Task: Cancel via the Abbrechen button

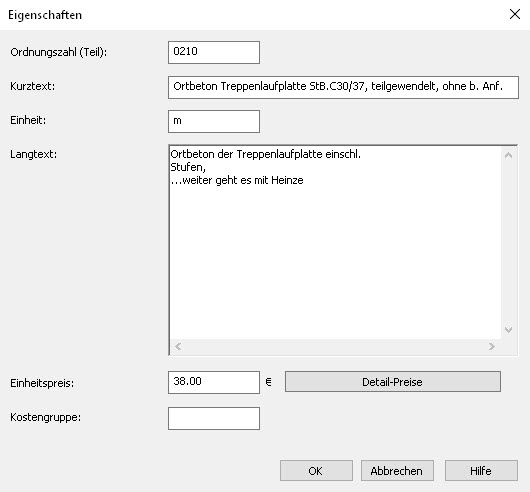Action: pyautogui.click(x=397, y=470)
